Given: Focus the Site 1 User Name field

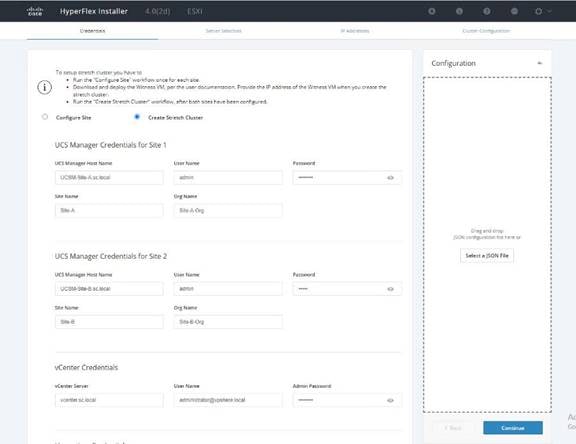Looking at the screenshot, I should click(228, 178).
